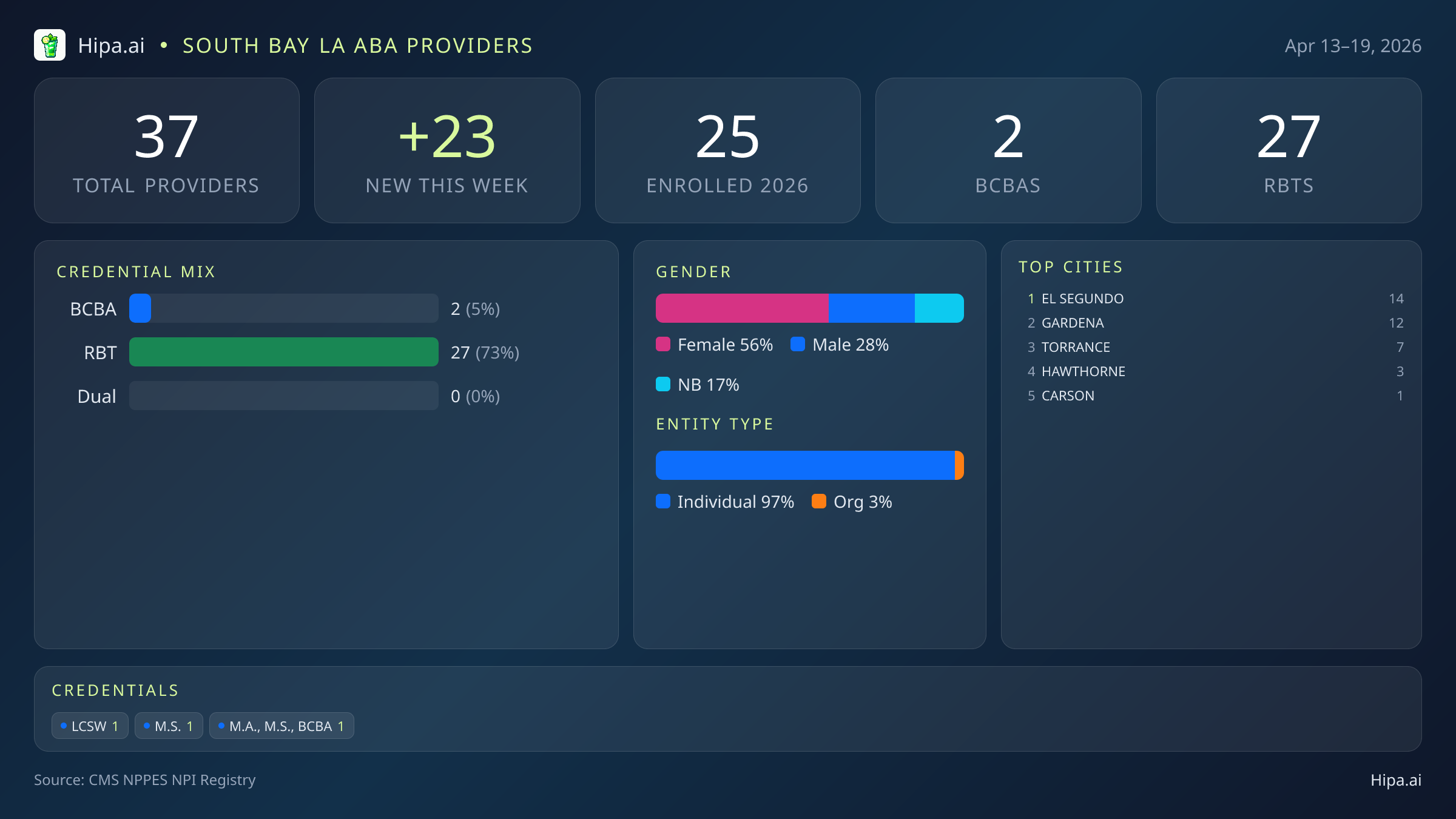Screen dimensions: 1456x819
Task: Select EL SEGUNDO in Top Cities list
Action: click(x=1082, y=298)
